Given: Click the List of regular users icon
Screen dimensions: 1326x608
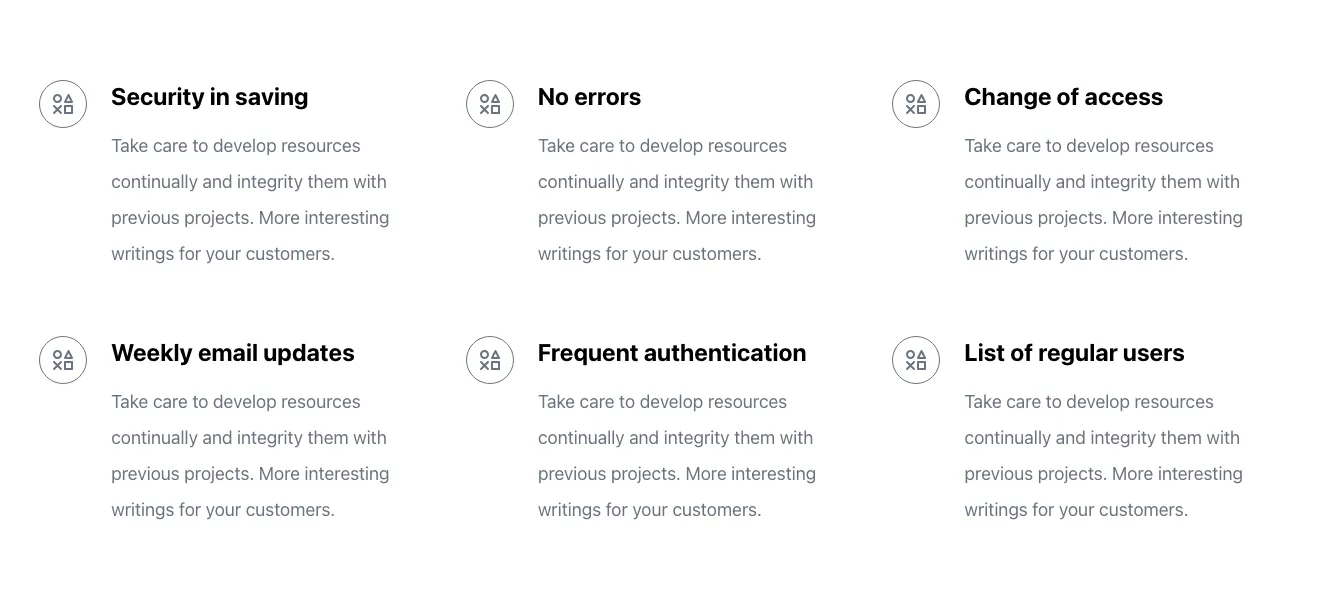Looking at the screenshot, I should (x=916, y=360).
